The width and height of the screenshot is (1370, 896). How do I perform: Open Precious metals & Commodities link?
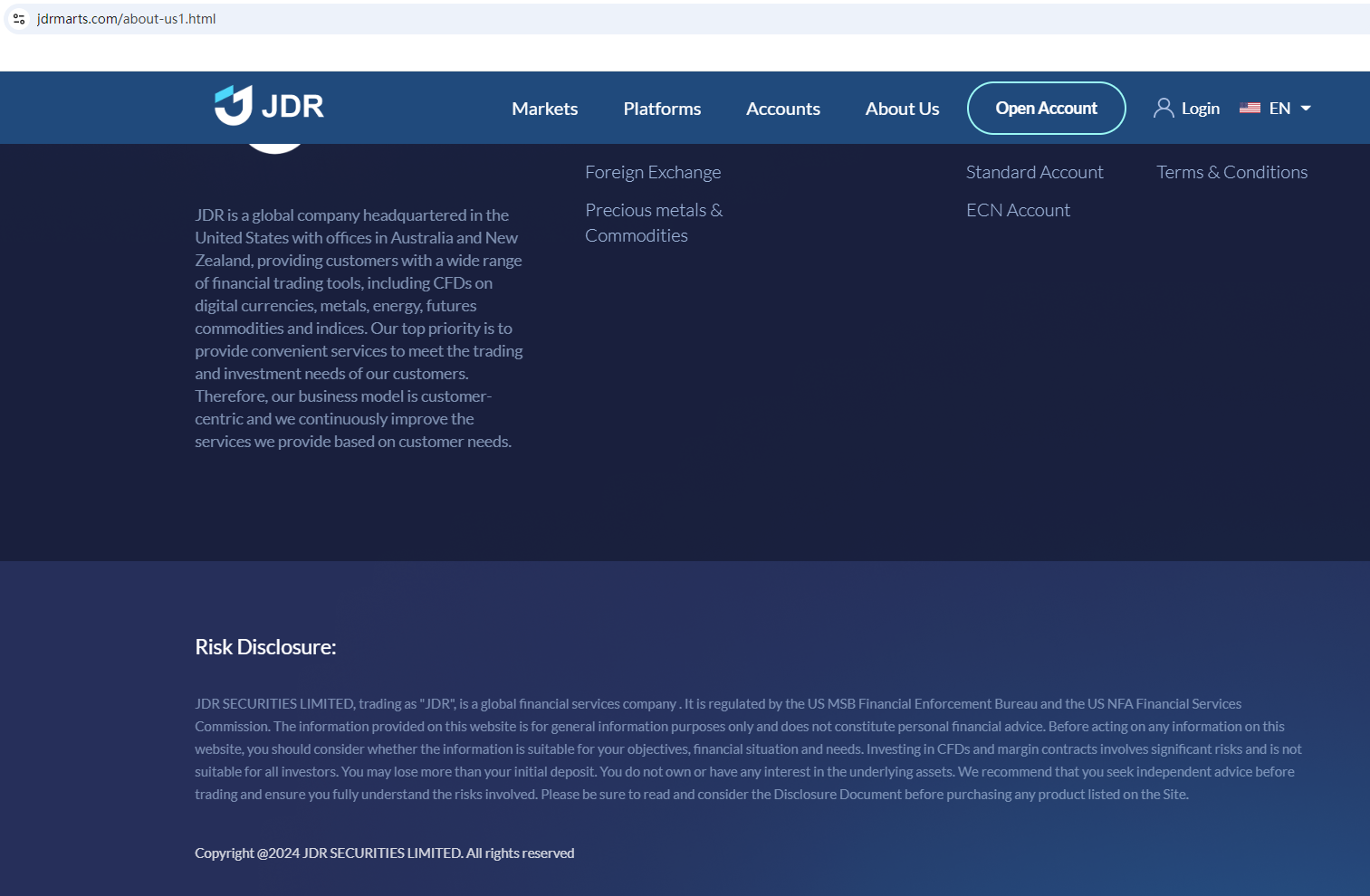pos(654,223)
